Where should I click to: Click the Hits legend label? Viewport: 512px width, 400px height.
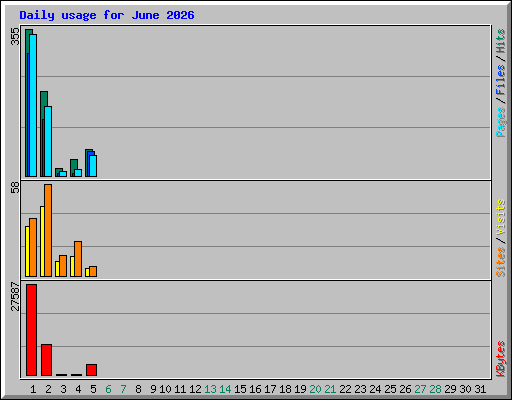pos(500,41)
